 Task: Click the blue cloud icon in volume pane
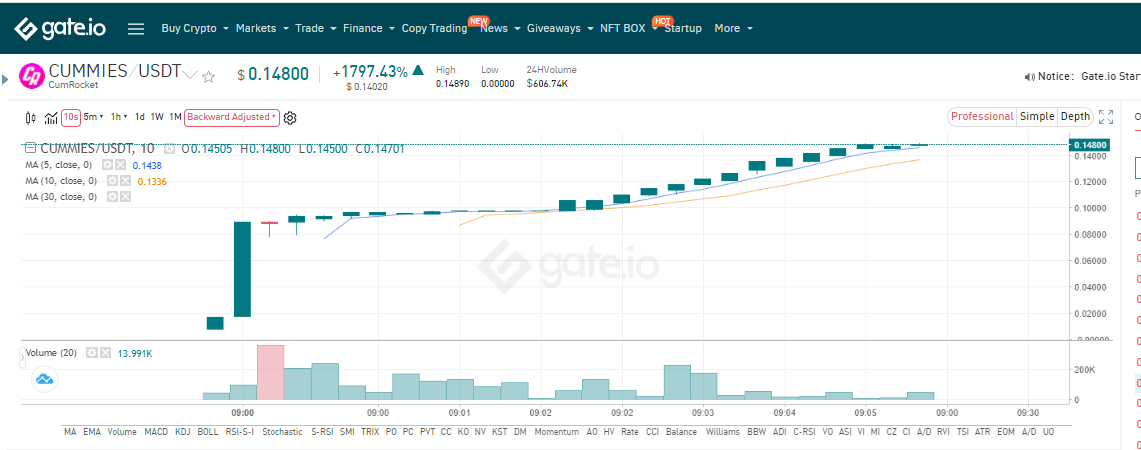point(45,379)
